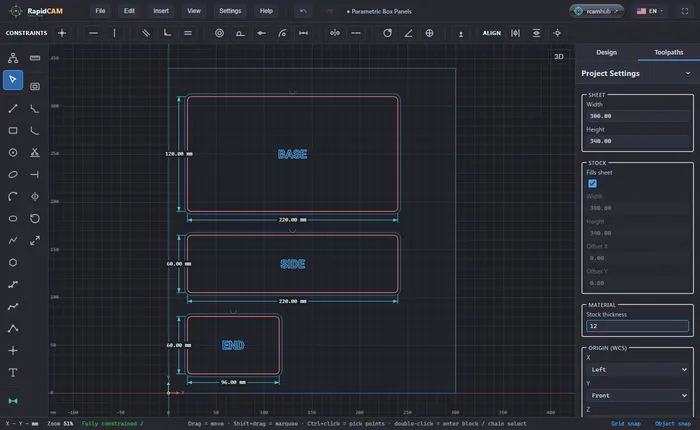The image size is (700, 430).
Task: Apply the Equal constraint
Action: [188, 33]
